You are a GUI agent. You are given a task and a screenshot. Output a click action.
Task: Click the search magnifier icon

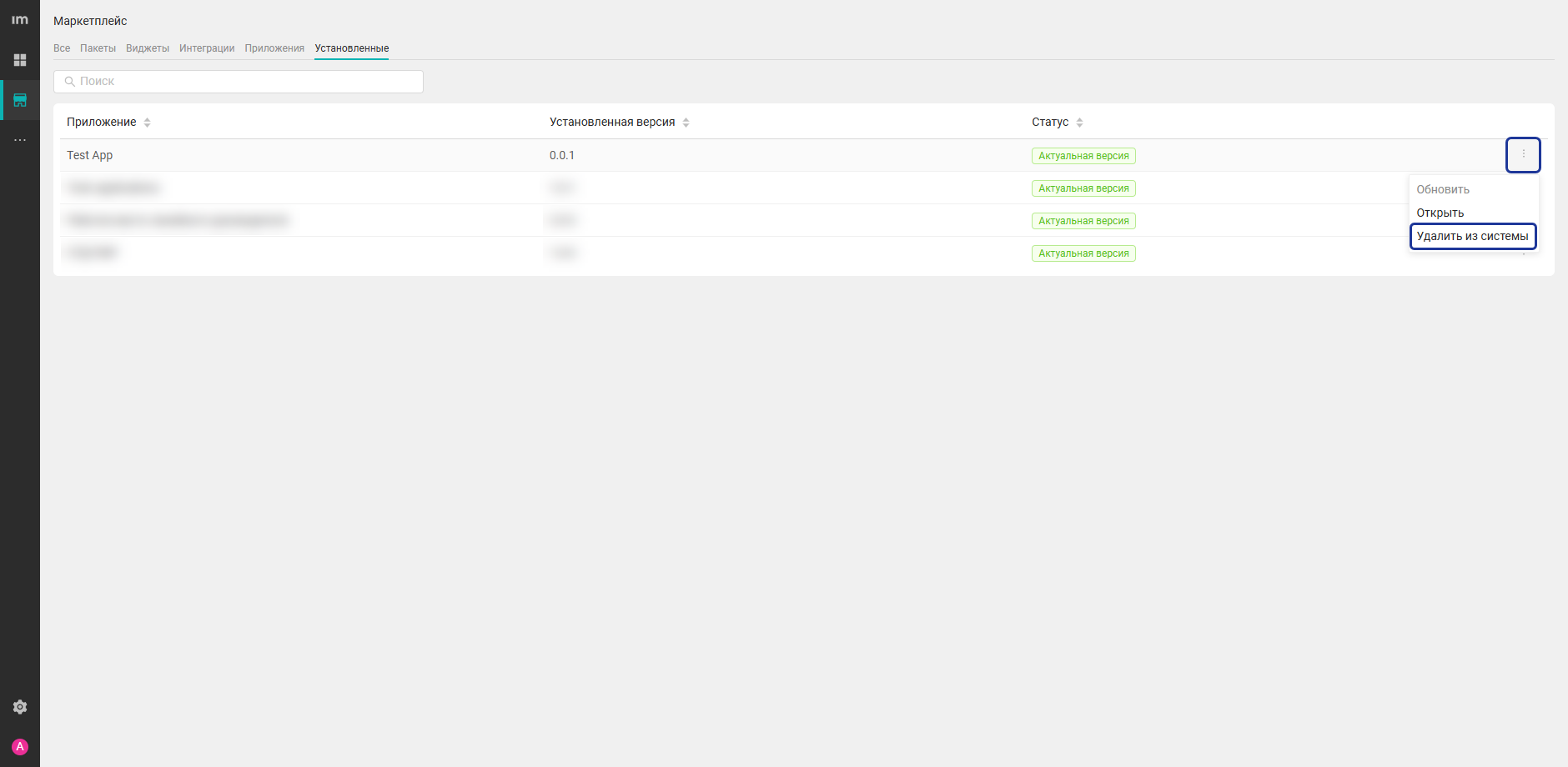coord(70,82)
